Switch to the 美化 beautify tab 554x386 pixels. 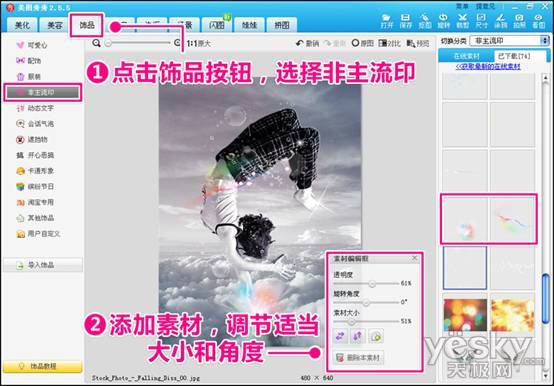pyautogui.click(x=22, y=25)
